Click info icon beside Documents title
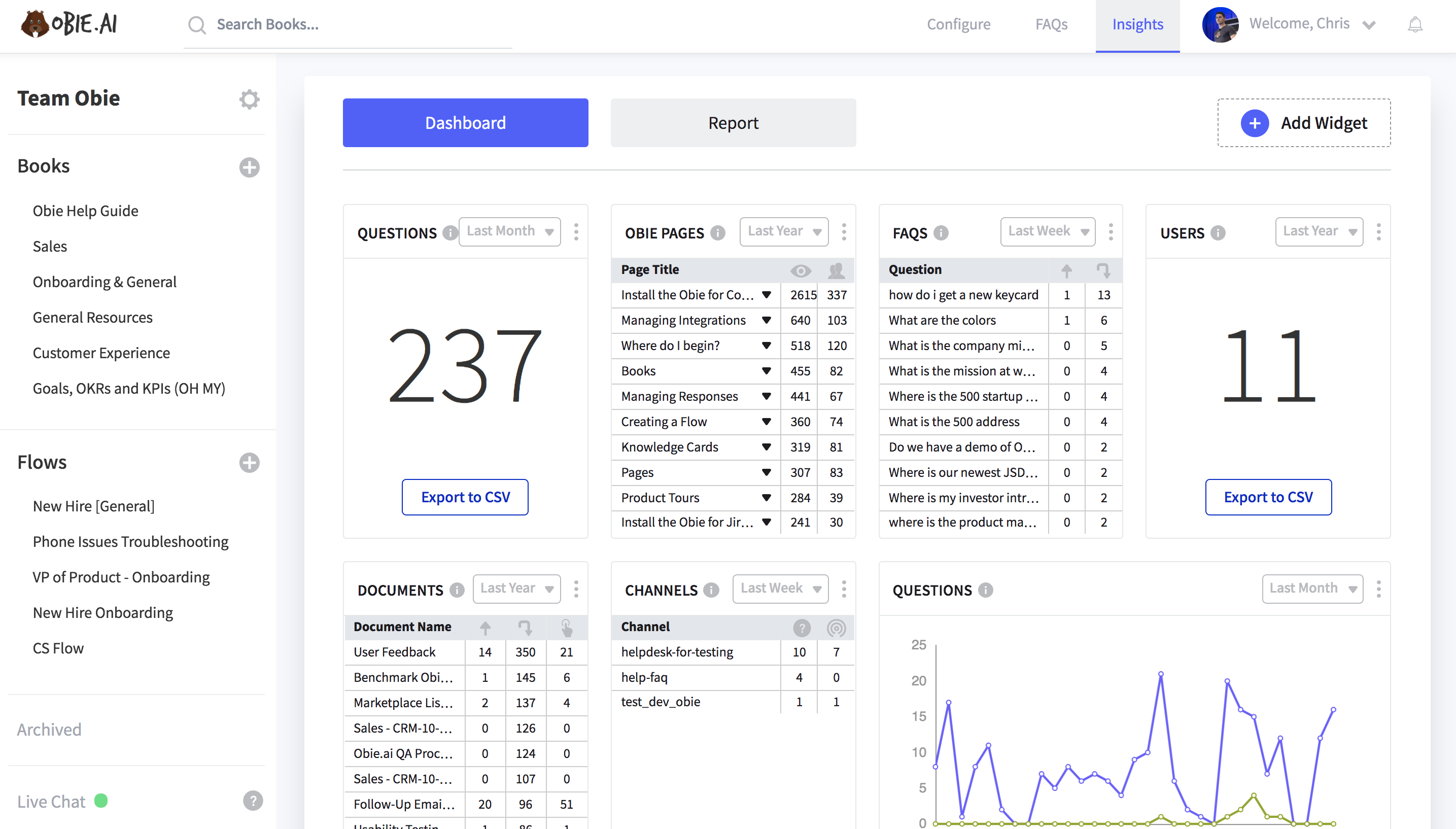The height and width of the screenshot is (829, 1456). pos(457,590)
